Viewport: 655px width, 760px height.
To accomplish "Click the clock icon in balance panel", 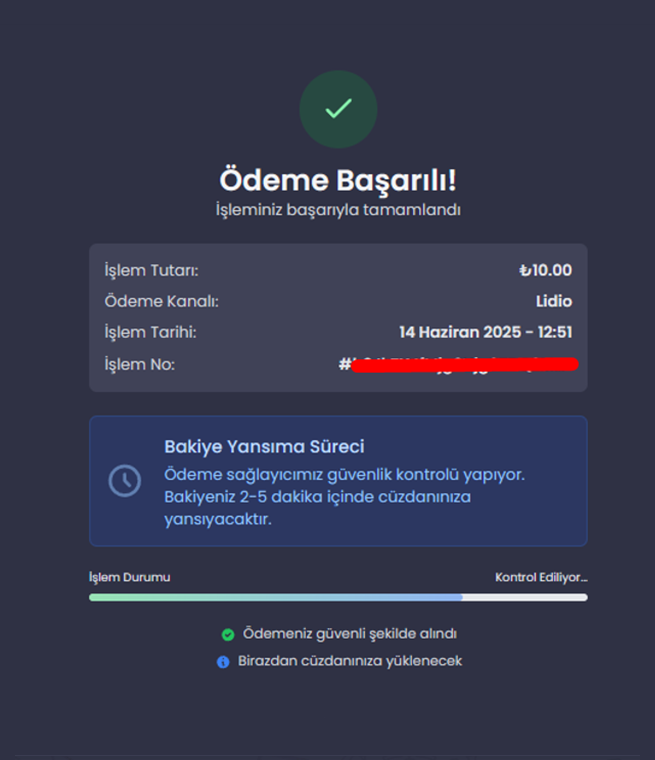I will coord(125,481).
